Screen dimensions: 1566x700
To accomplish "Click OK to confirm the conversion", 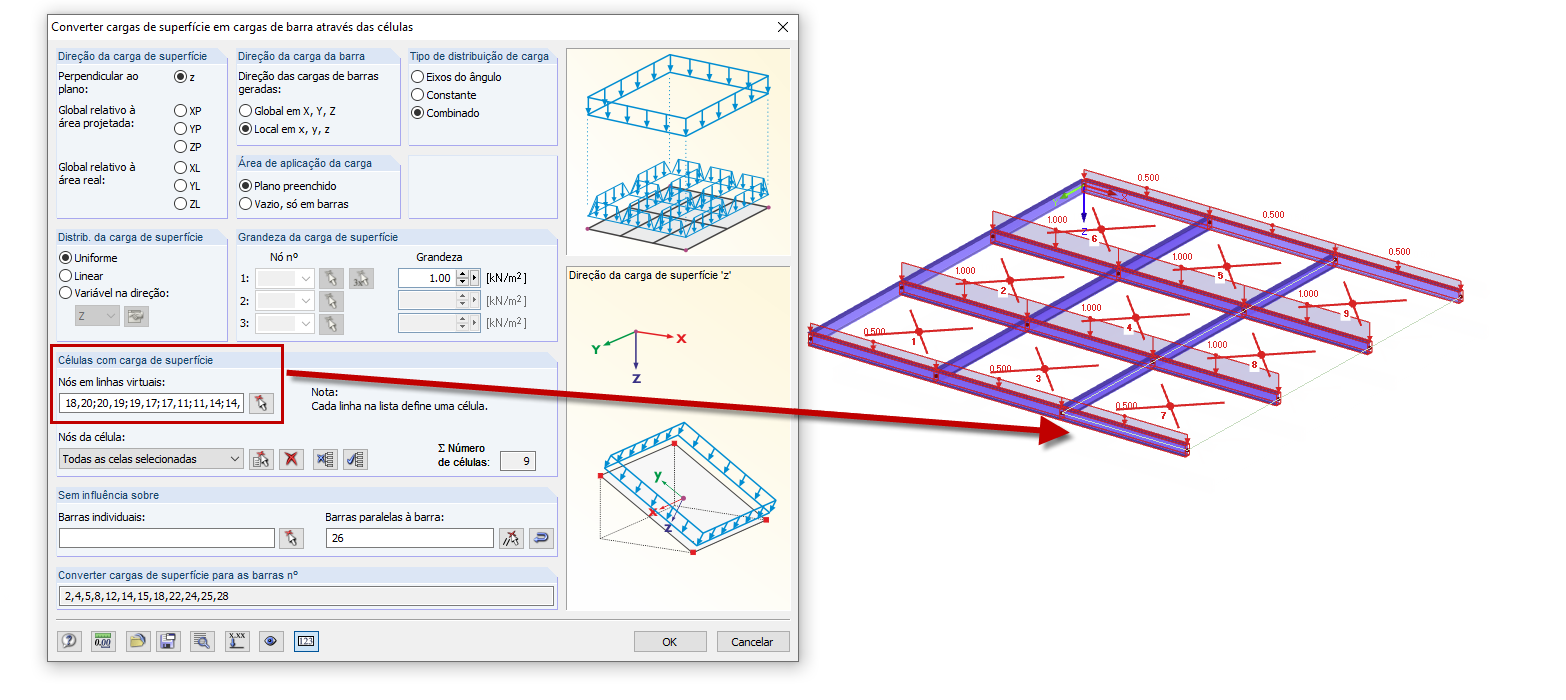I will 670,642.
